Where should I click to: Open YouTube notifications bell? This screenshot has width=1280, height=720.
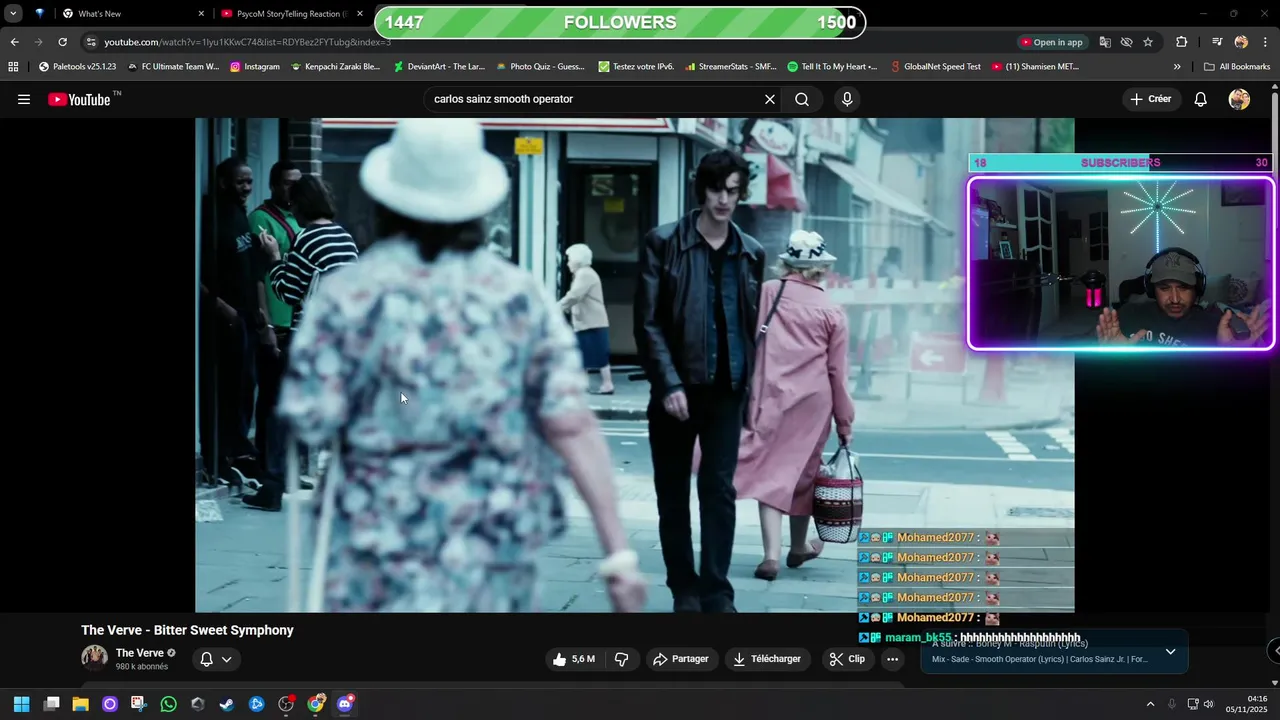point(1201,99)
